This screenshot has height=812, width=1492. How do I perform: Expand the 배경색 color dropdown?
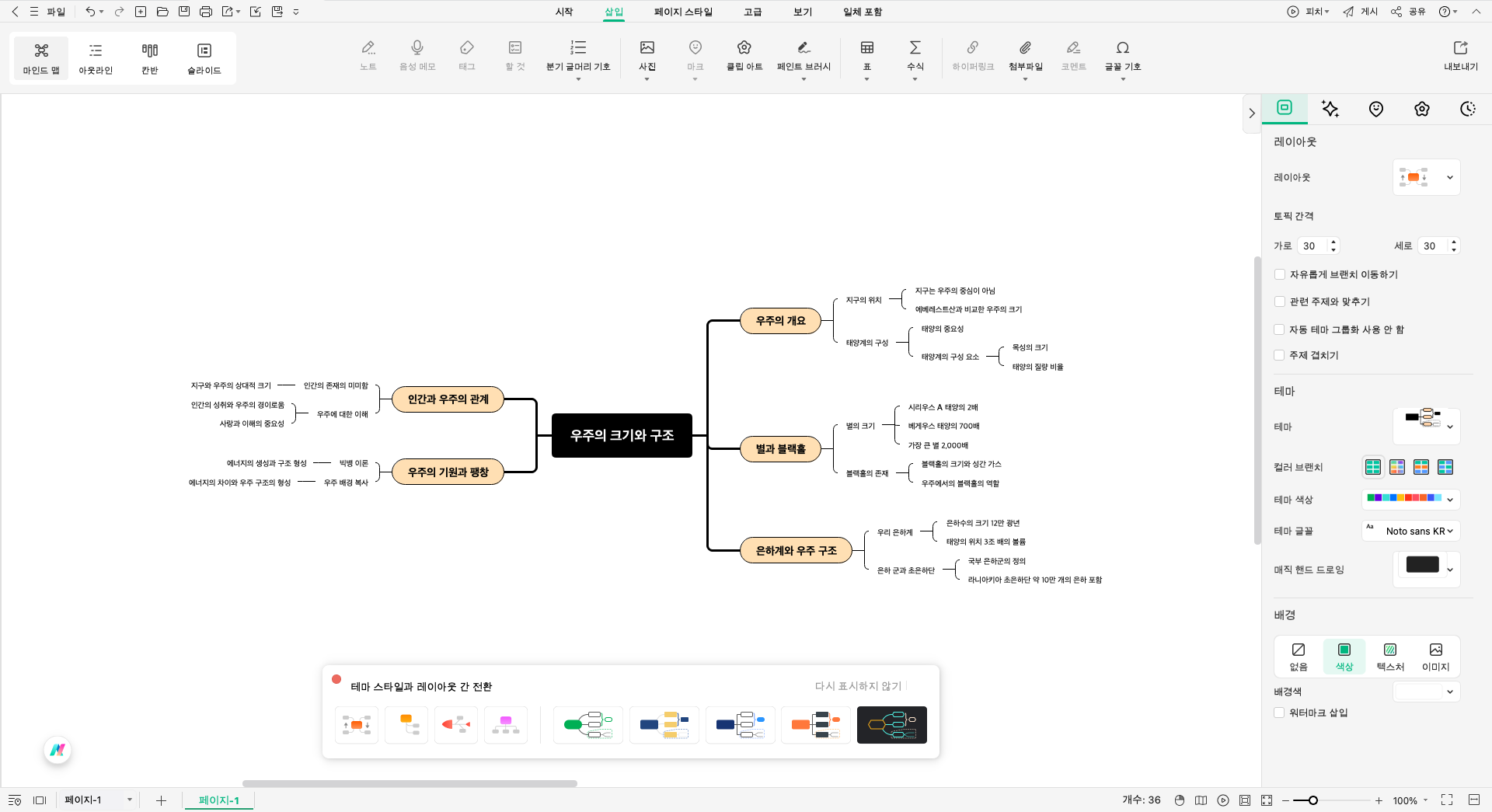[1427, 692]
